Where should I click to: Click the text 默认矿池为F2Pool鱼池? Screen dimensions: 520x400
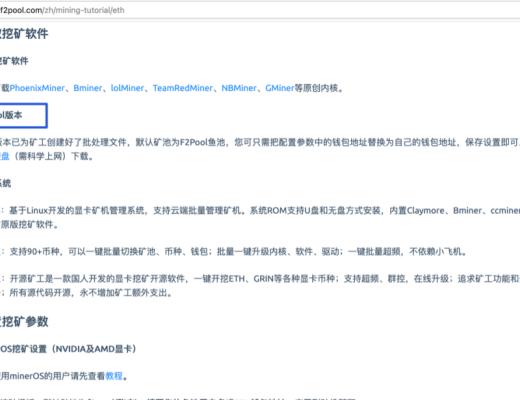(x=180, y=143)
